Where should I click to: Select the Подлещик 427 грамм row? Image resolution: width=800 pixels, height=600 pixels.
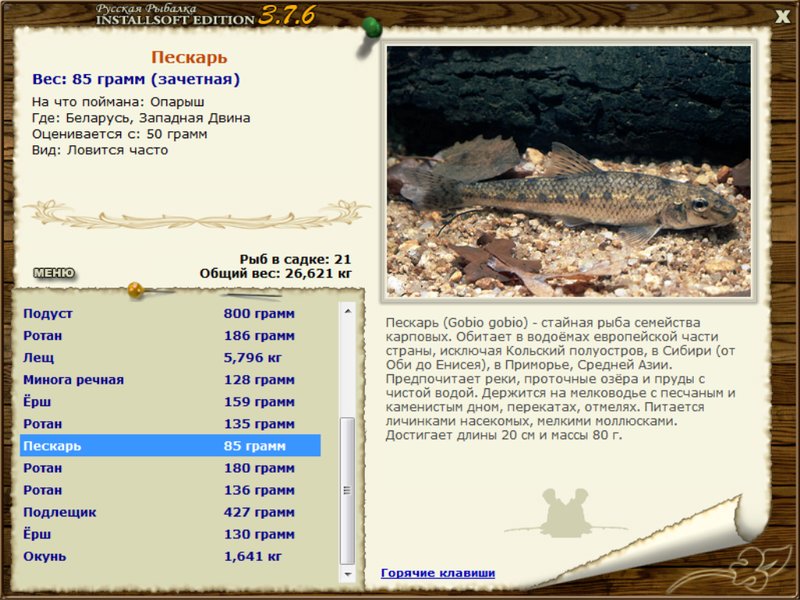pyautogui.click(x=170, y=512)
